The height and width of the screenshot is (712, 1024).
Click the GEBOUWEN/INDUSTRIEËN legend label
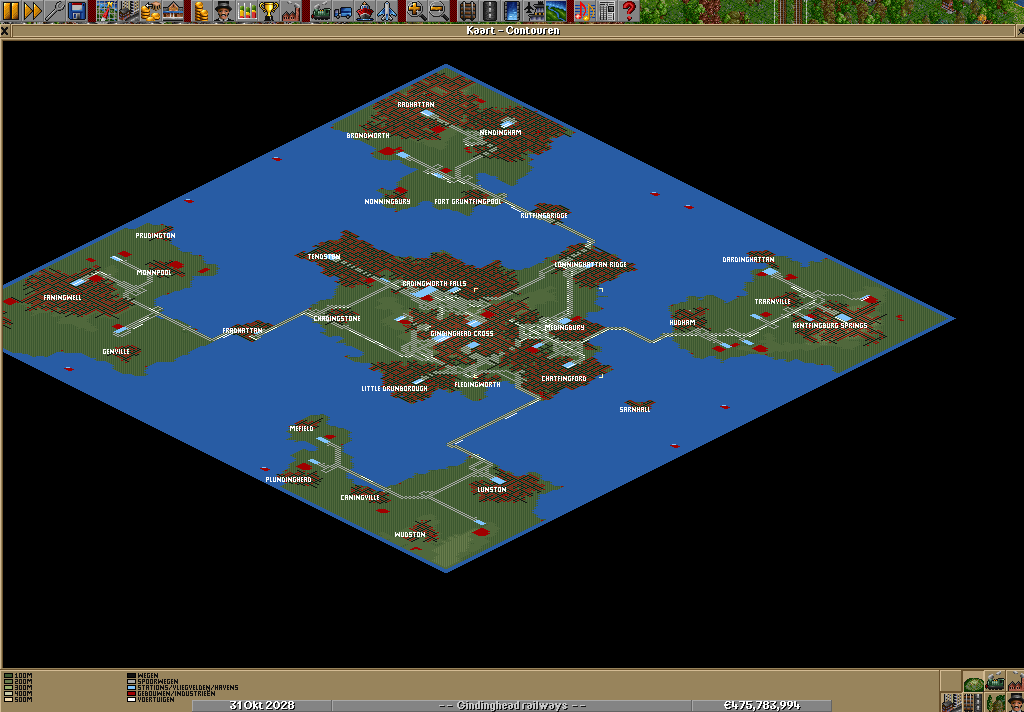[x=176, y=693]
